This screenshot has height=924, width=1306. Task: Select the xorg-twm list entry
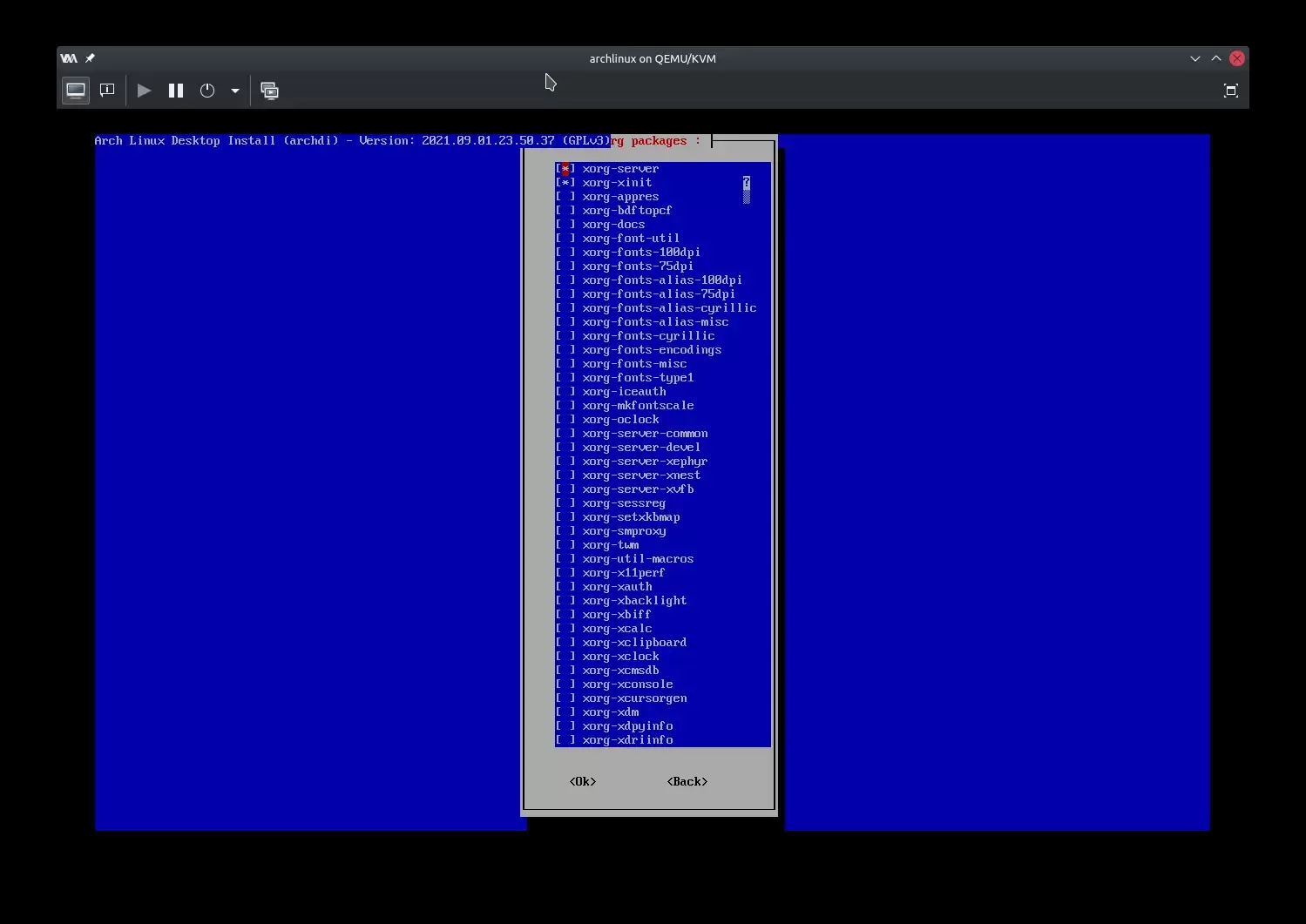click(610, 545)
